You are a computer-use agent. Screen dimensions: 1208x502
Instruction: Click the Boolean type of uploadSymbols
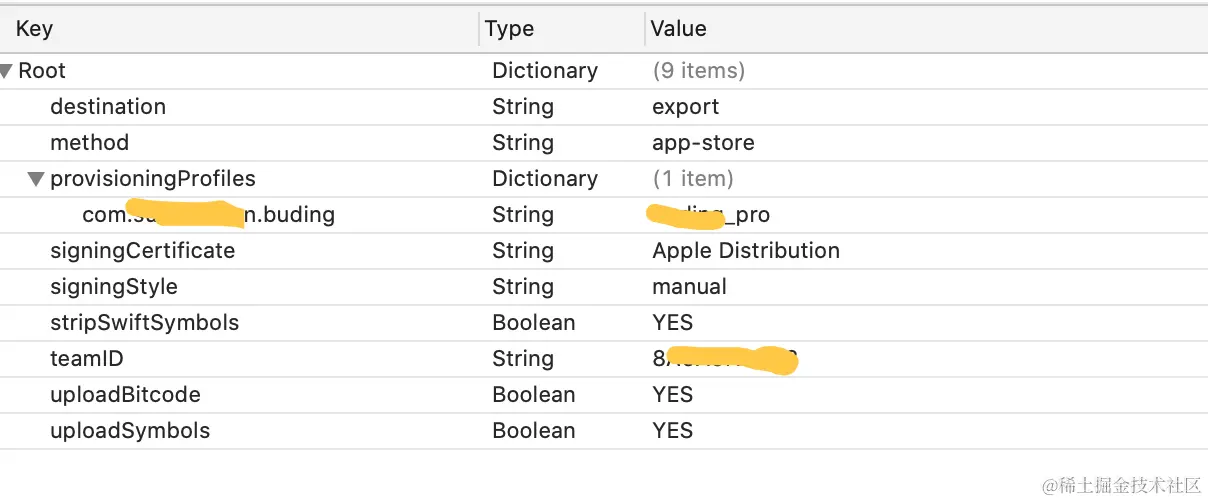click(533, 431)
